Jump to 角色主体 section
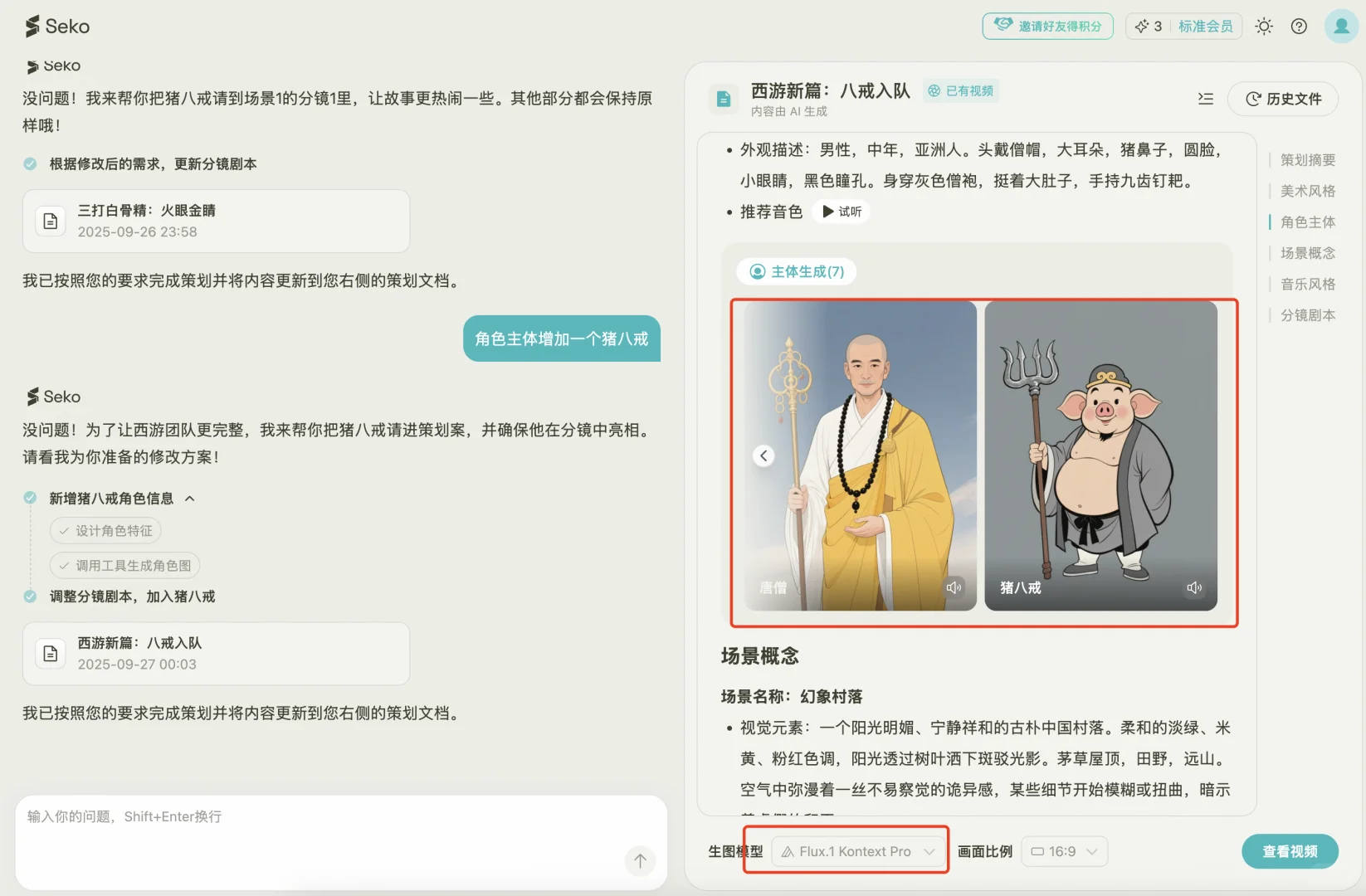 click(1308, 222)
